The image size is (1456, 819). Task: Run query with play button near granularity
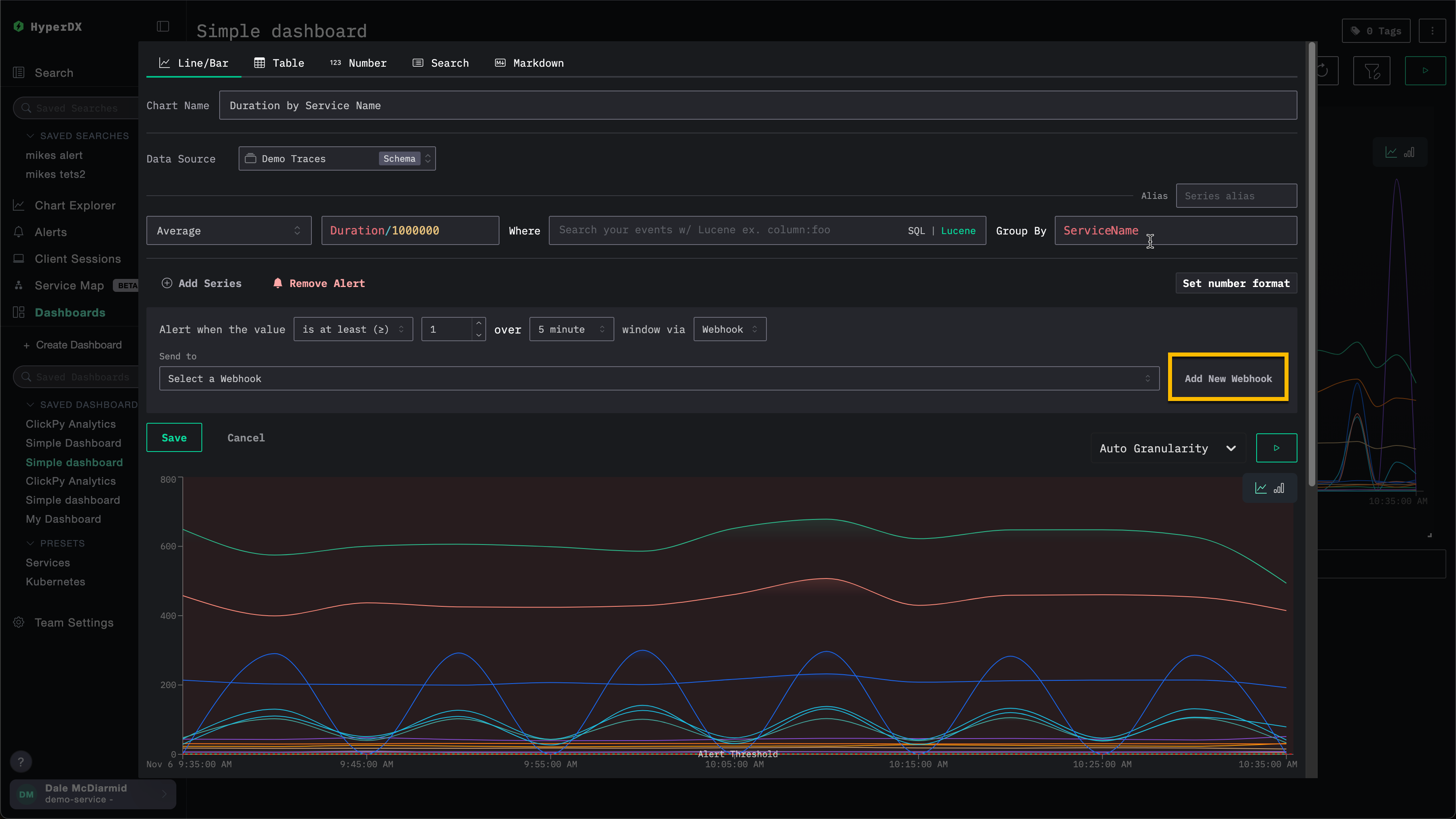(x=1276, y=448)
